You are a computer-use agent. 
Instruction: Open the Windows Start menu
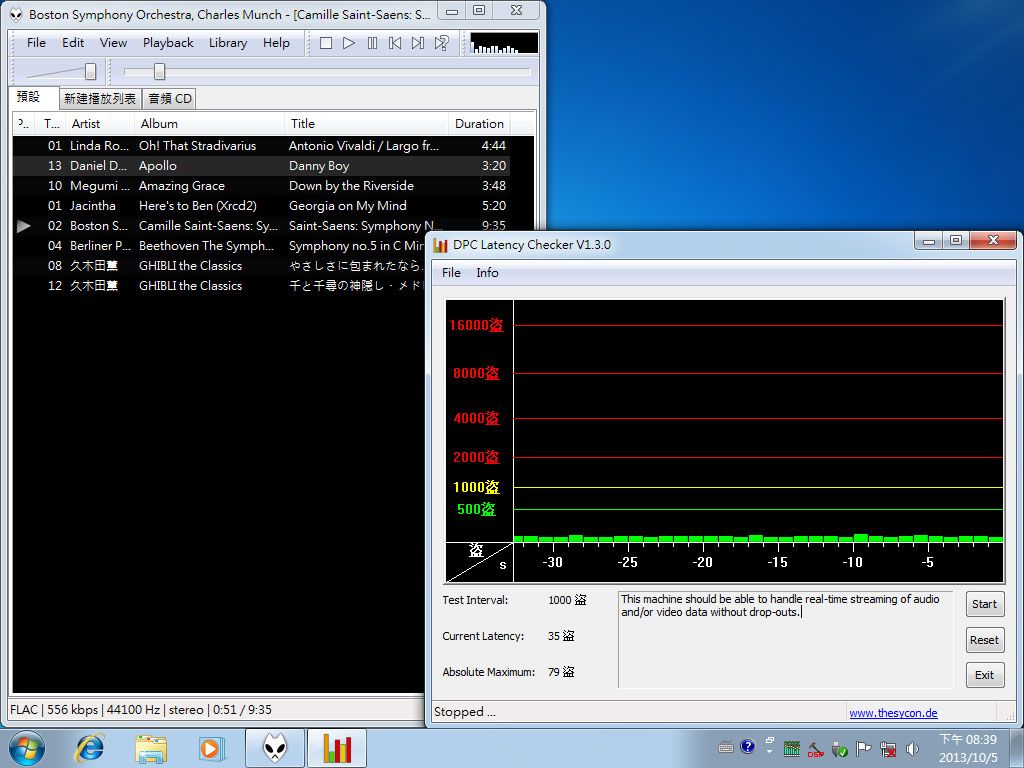tap(27, 748)
